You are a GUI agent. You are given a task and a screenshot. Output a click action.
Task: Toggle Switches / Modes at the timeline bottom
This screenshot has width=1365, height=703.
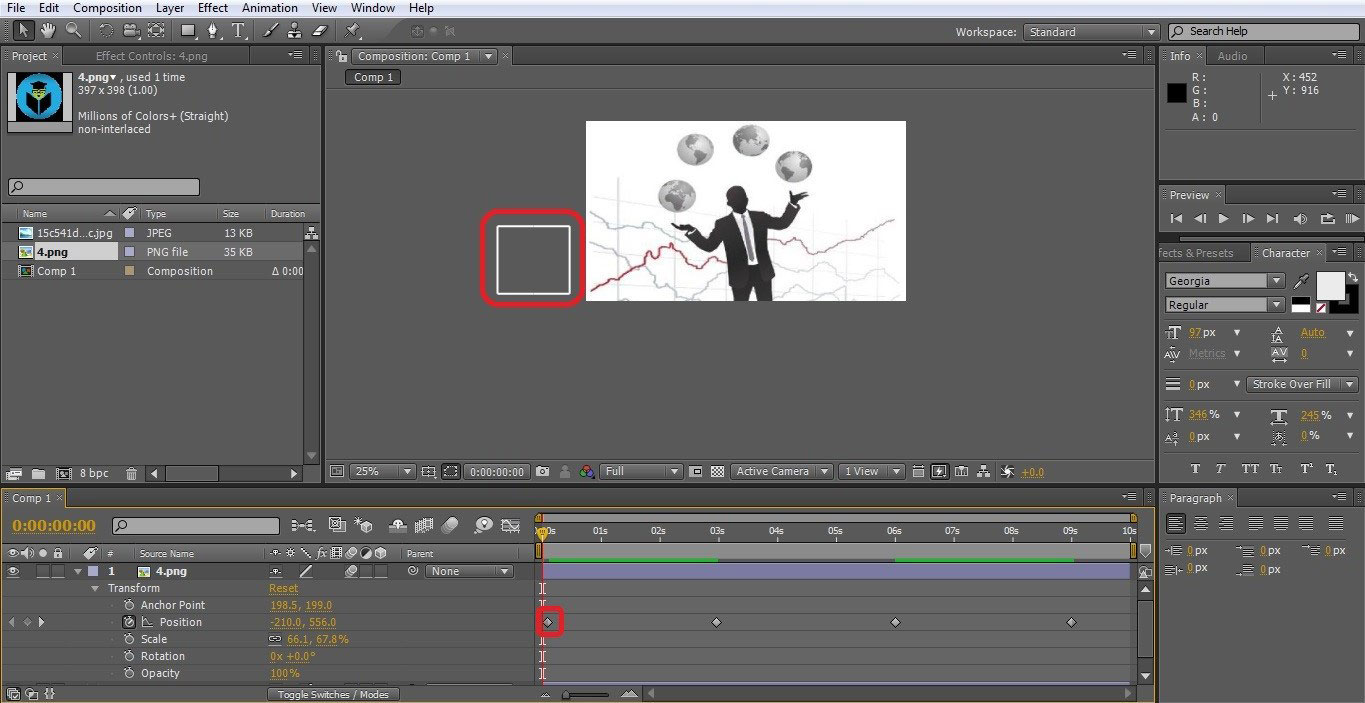pos(334,693)
